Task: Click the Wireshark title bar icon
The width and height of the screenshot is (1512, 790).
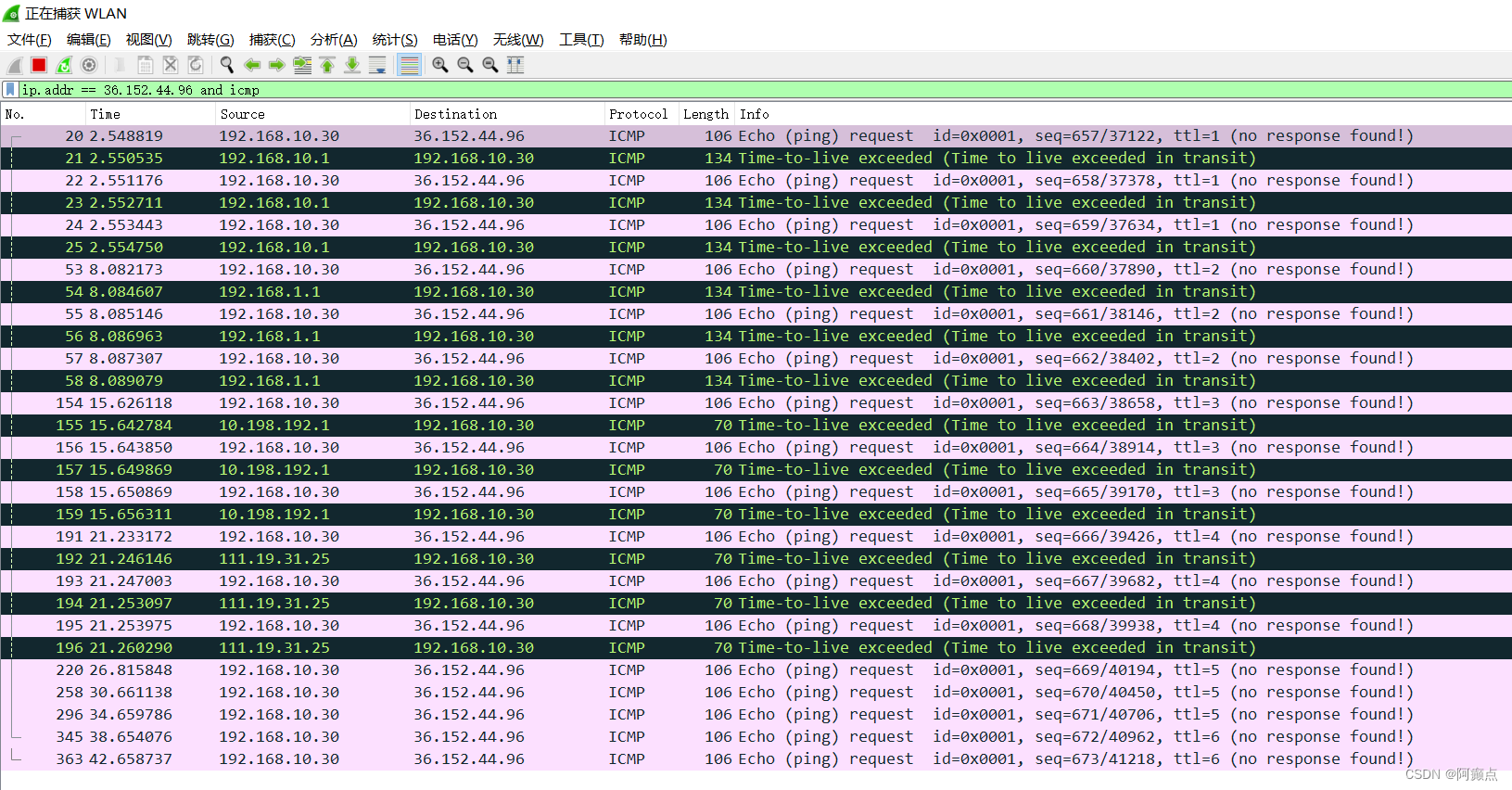Action: point(11,13)
